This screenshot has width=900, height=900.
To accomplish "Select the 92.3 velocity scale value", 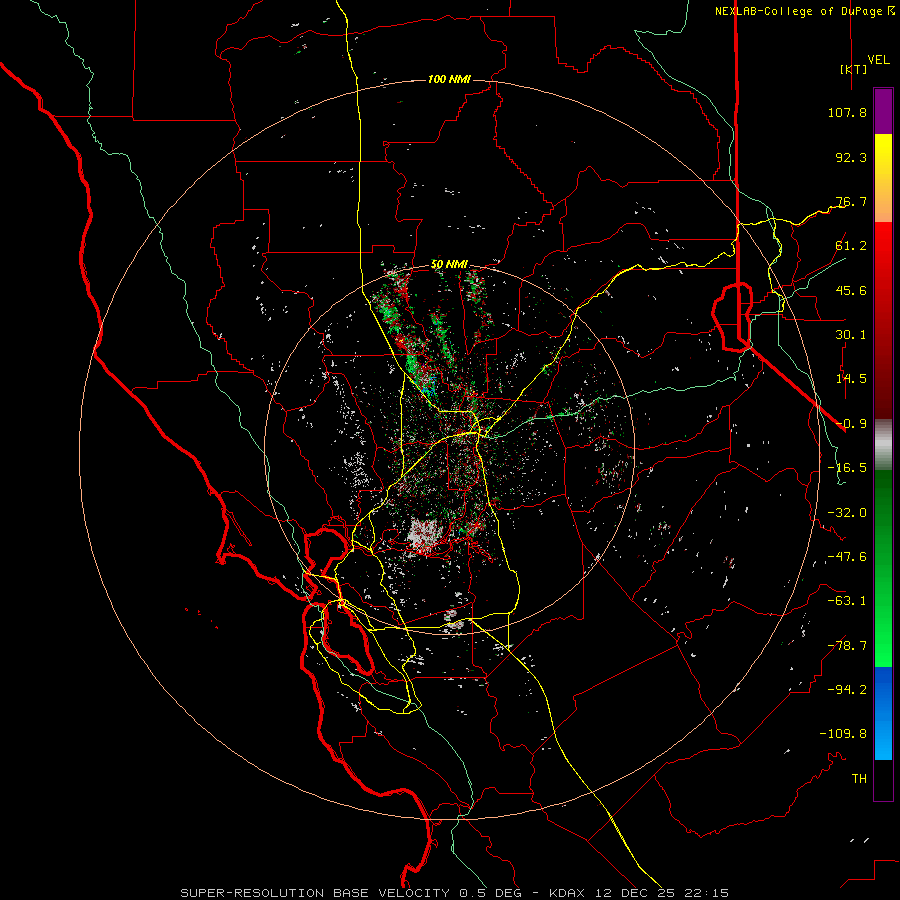I will [x=851, y=157].
